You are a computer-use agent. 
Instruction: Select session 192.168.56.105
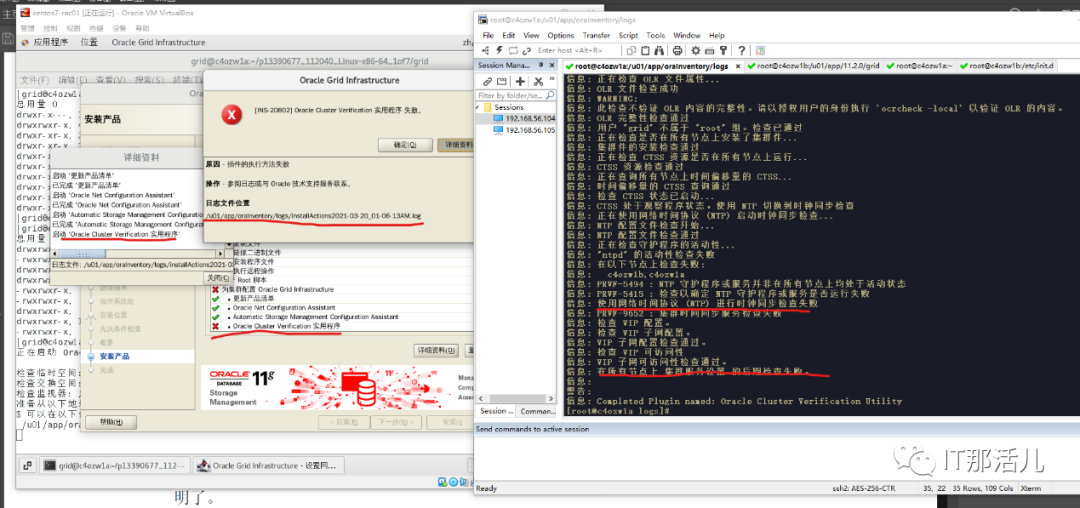523,129
